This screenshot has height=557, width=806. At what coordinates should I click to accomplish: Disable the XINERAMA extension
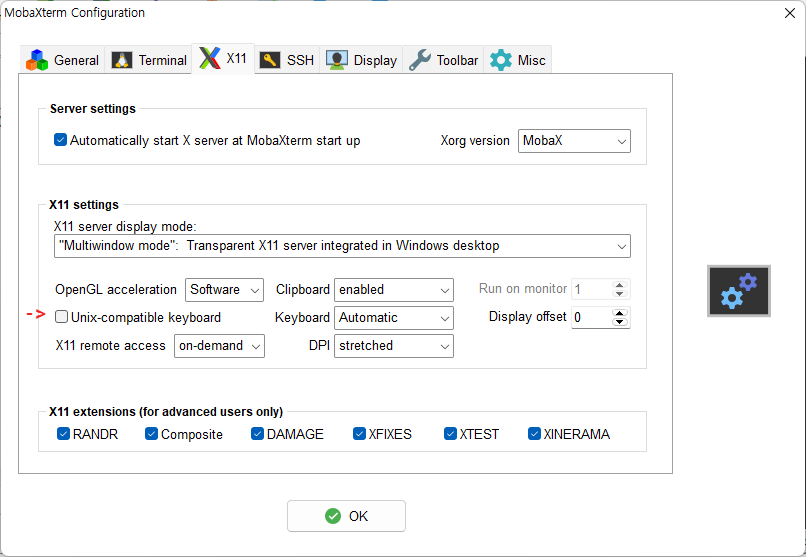click(534, 434)
